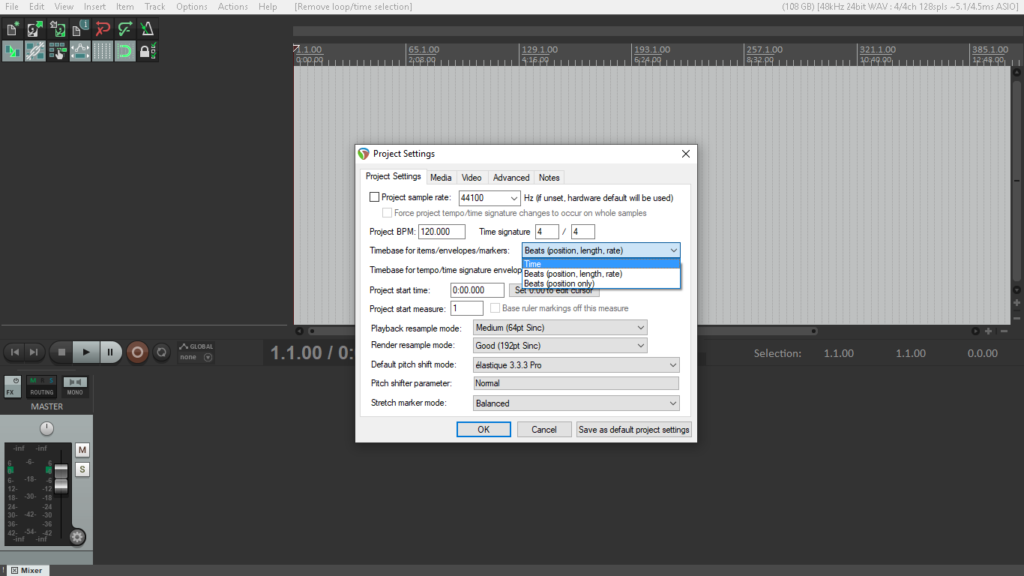Screen dimensions: 1024x576
Task: Click the Save project toolbar icon
Action: (x=57, y=29)
